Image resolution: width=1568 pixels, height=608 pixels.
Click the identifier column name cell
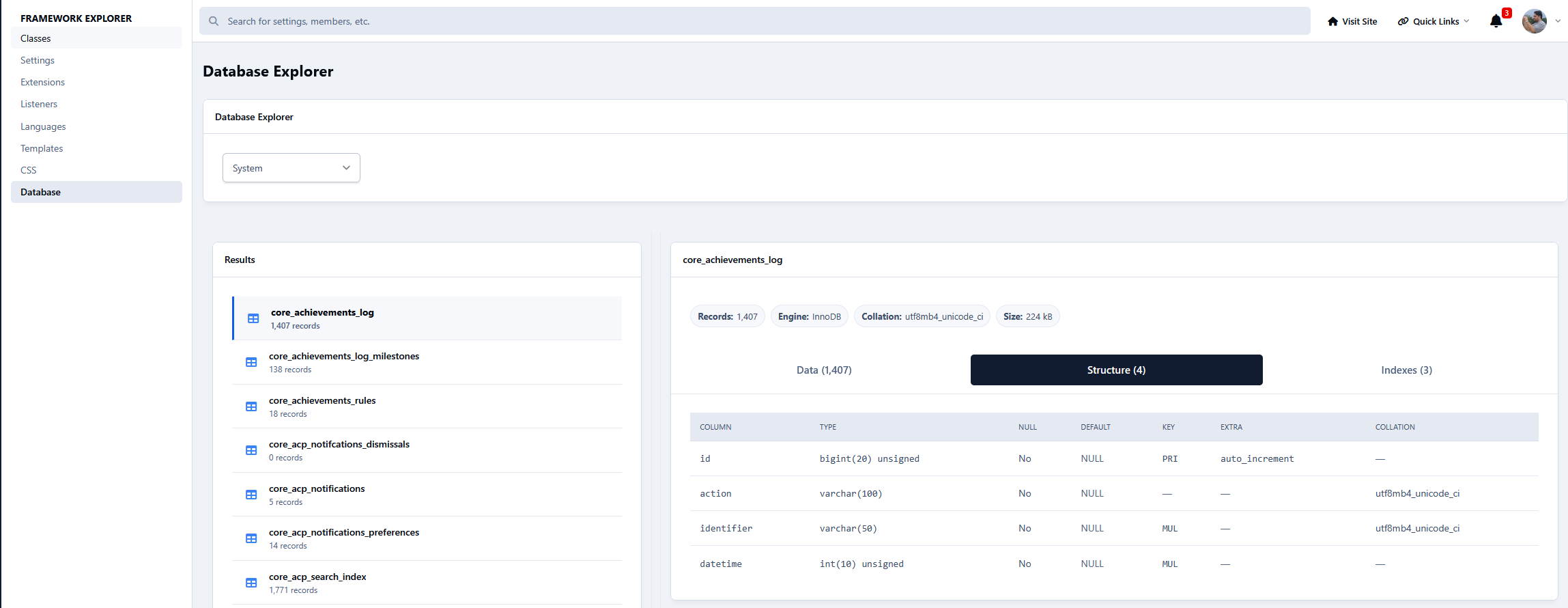coord(726,528)
